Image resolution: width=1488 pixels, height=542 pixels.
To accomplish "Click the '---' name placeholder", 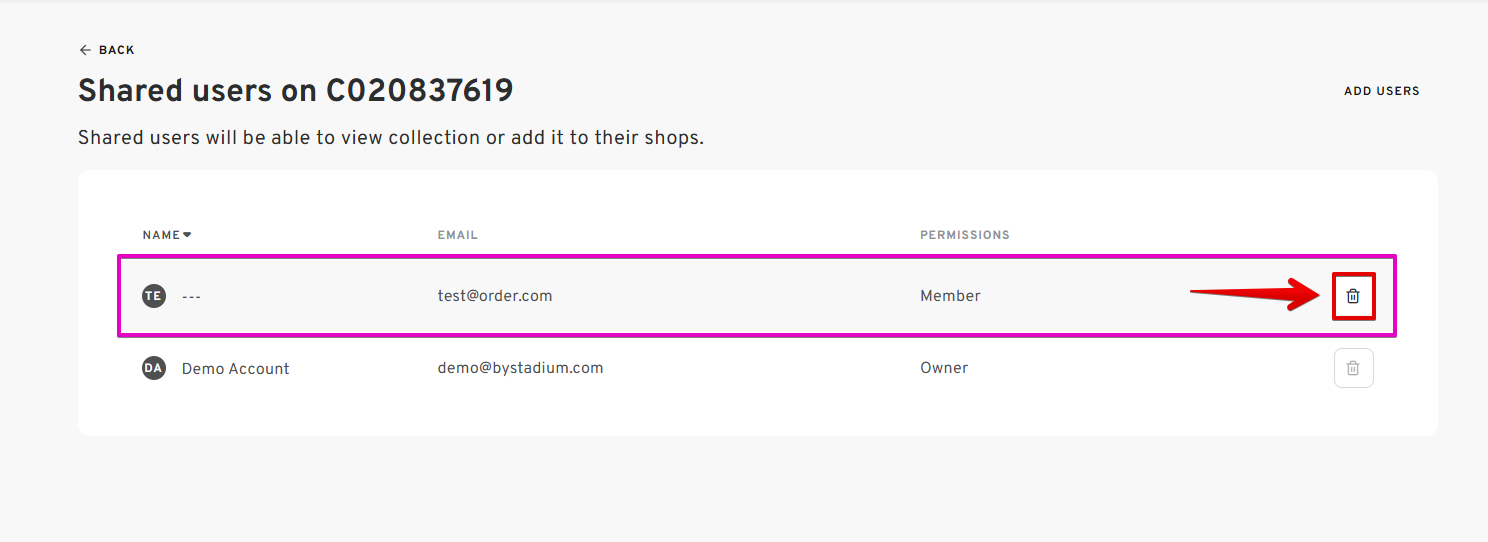I will point(191,296).
